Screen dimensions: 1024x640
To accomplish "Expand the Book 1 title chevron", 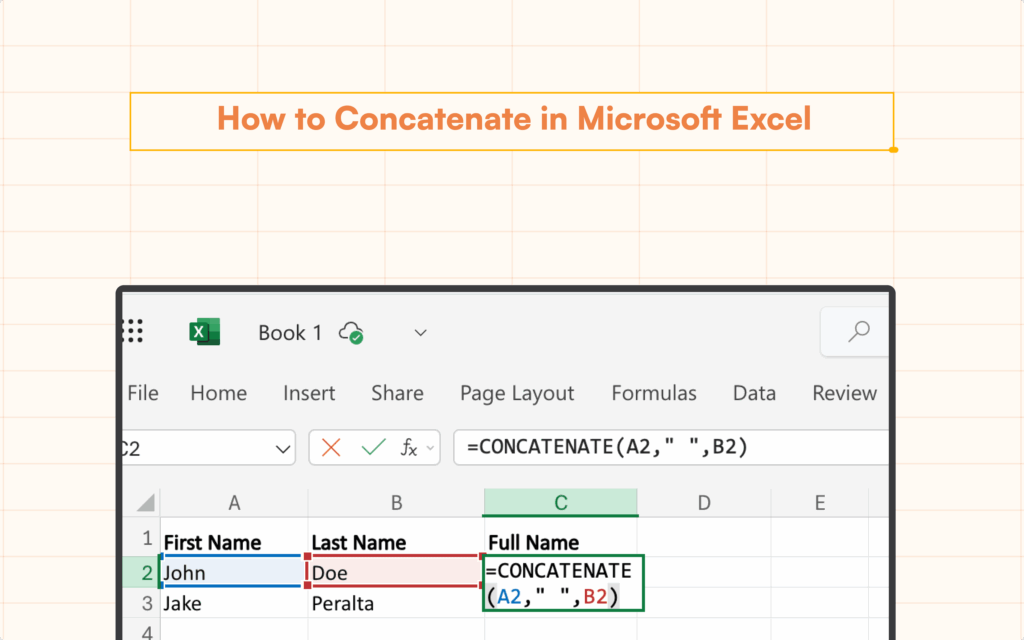I will [421, 333].
